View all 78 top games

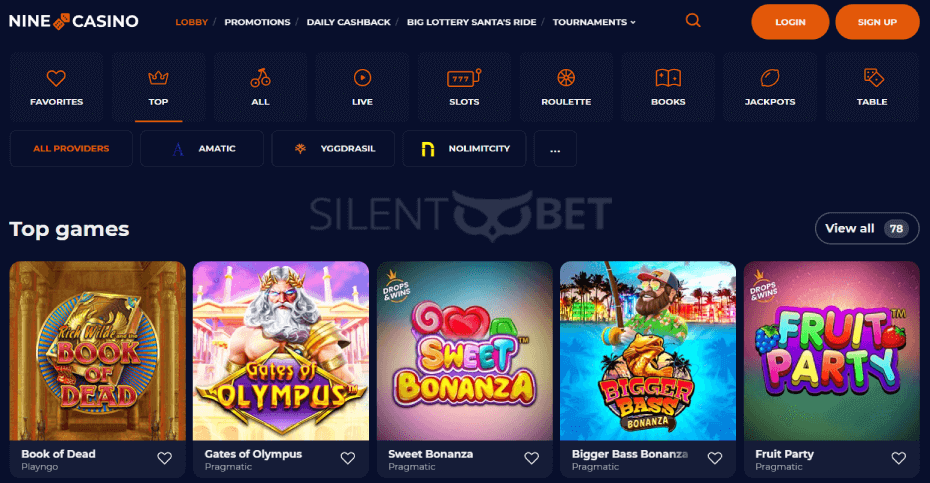click(867, 228)
